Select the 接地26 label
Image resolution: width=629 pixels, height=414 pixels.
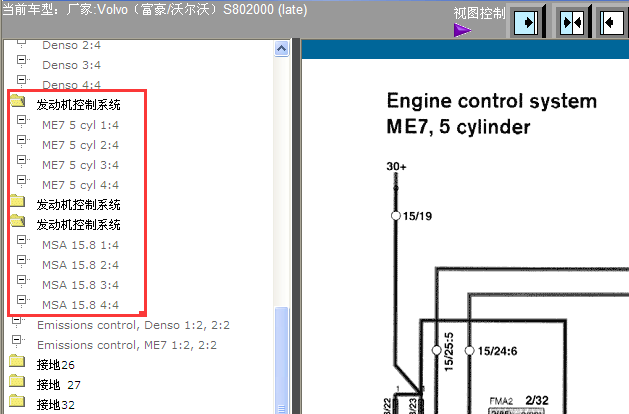pos(55,365)
